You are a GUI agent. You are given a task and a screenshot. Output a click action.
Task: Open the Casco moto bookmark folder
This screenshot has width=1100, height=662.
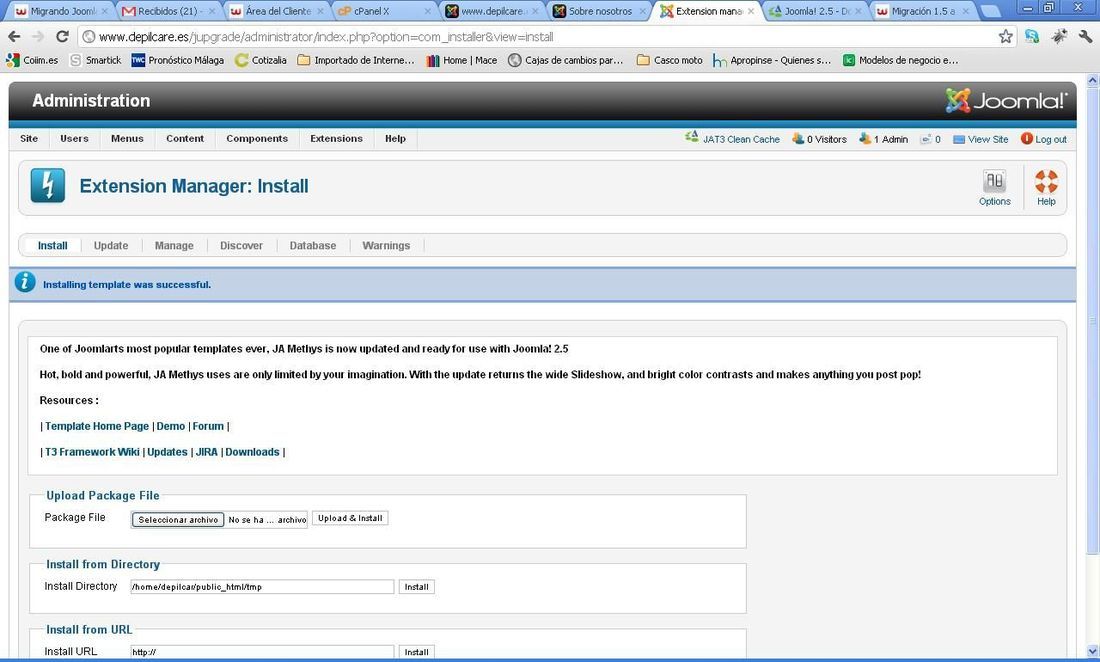click(669, 60)
